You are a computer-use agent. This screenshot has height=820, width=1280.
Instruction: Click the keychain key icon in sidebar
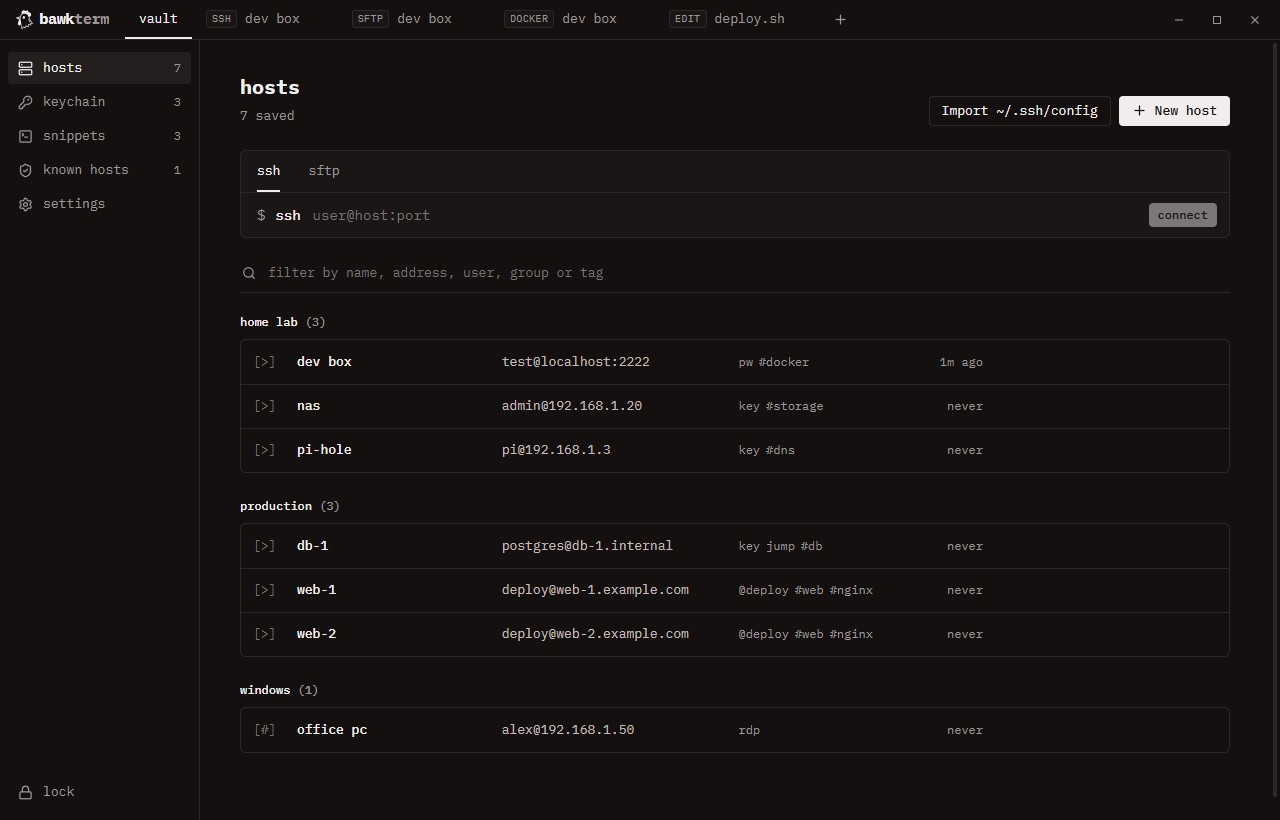pyautogui.click(x=25, y=102)
